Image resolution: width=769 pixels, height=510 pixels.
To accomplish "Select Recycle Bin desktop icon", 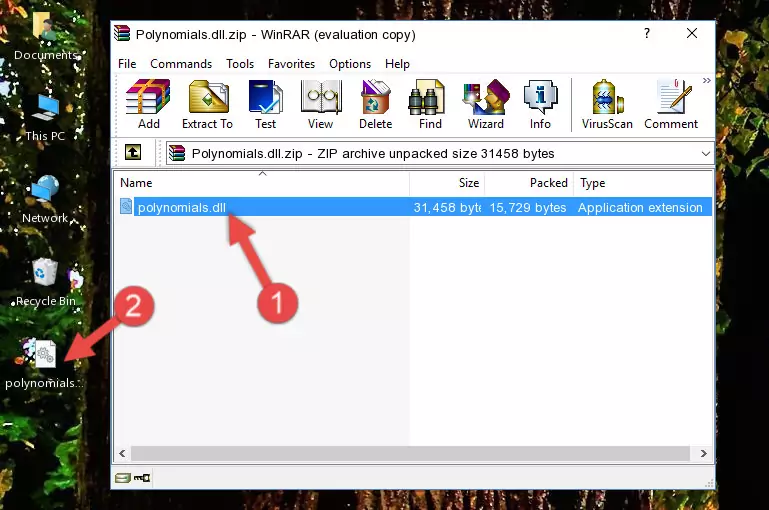I will (x=45, y=282).
